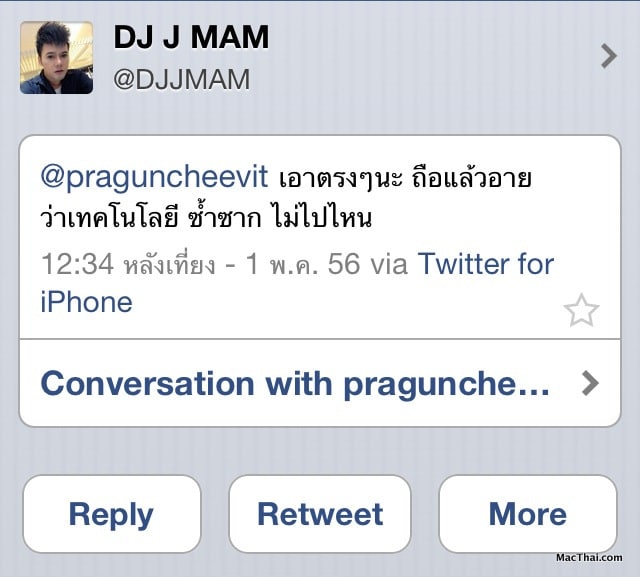Expand conversation with praguncheevit chevron
Screen dimensions: 640x577
(591, 383)
